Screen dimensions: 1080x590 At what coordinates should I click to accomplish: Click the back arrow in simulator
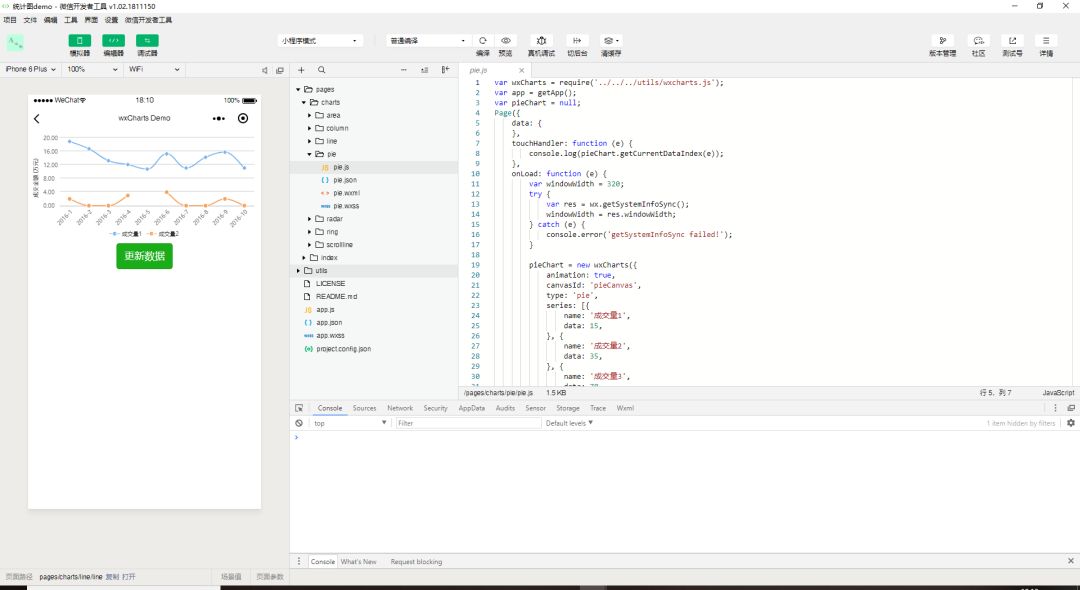[x=37, y=118]
